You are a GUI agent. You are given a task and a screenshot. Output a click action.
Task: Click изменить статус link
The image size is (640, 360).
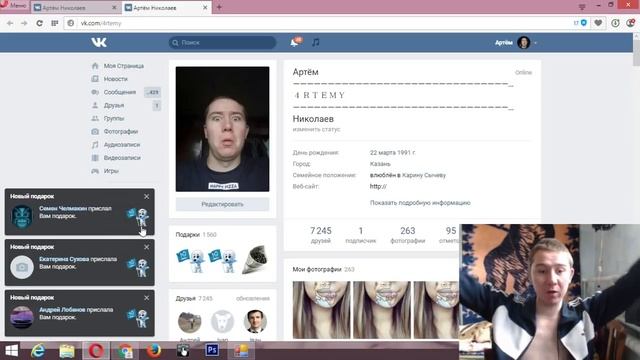[316, 129]
